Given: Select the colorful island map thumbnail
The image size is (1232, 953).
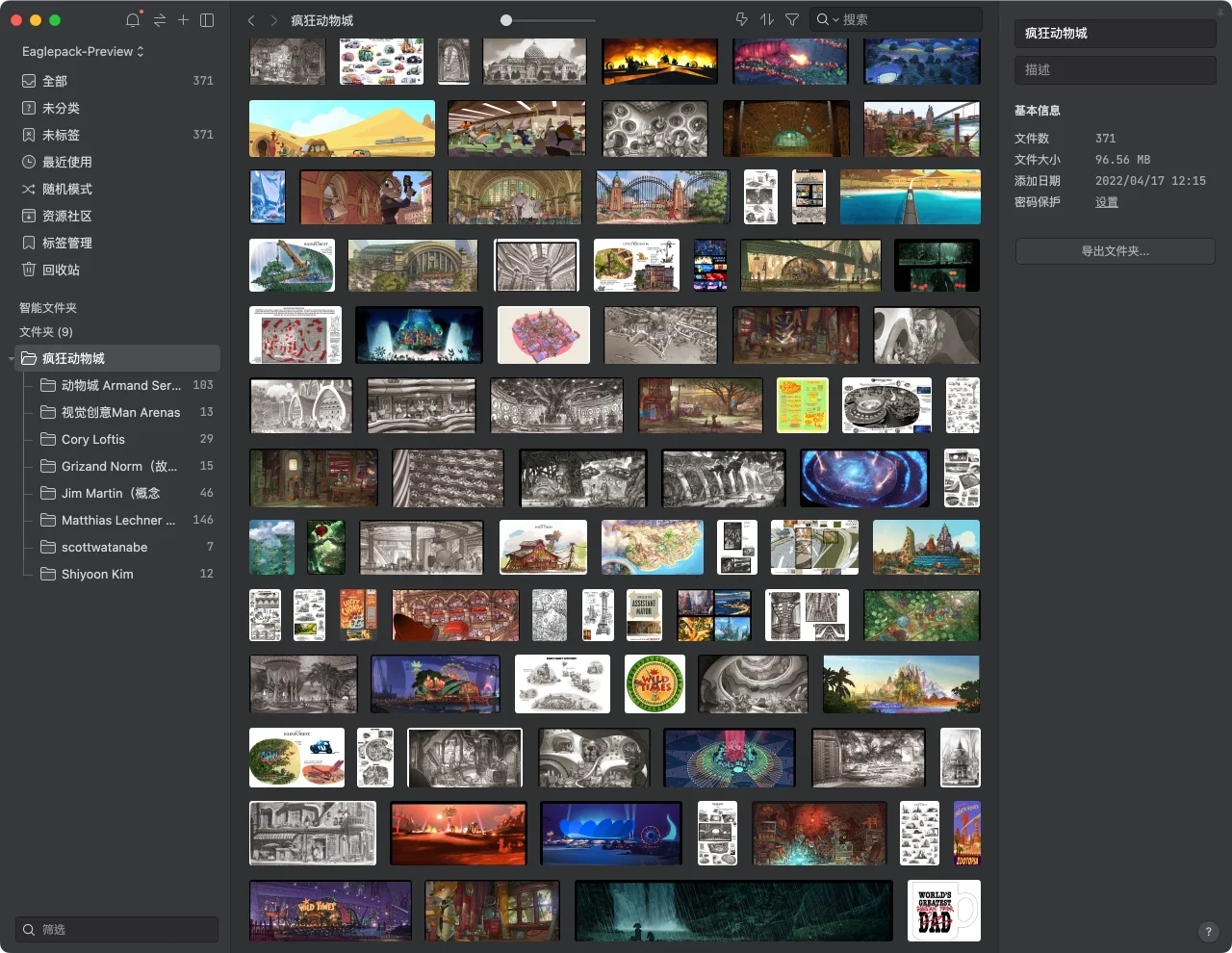Looking at the screenshot, I should [653, 548].
